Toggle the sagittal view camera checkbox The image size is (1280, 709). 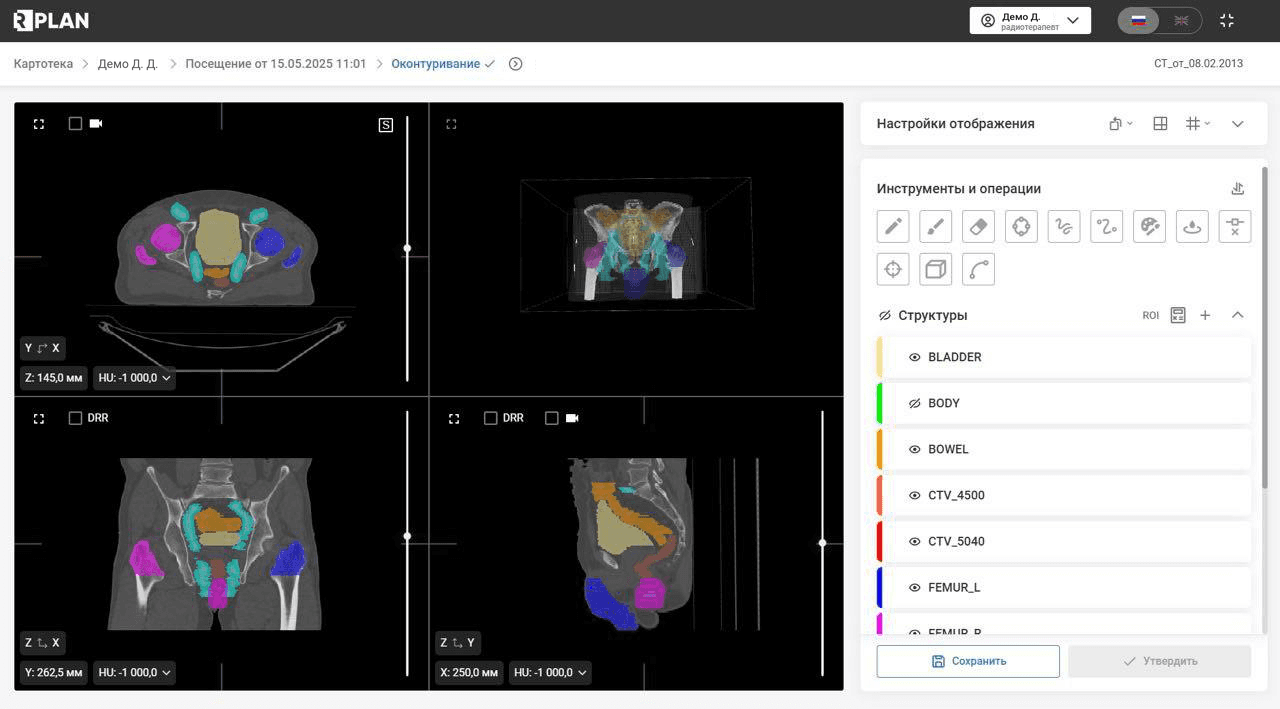coord(551,418)
